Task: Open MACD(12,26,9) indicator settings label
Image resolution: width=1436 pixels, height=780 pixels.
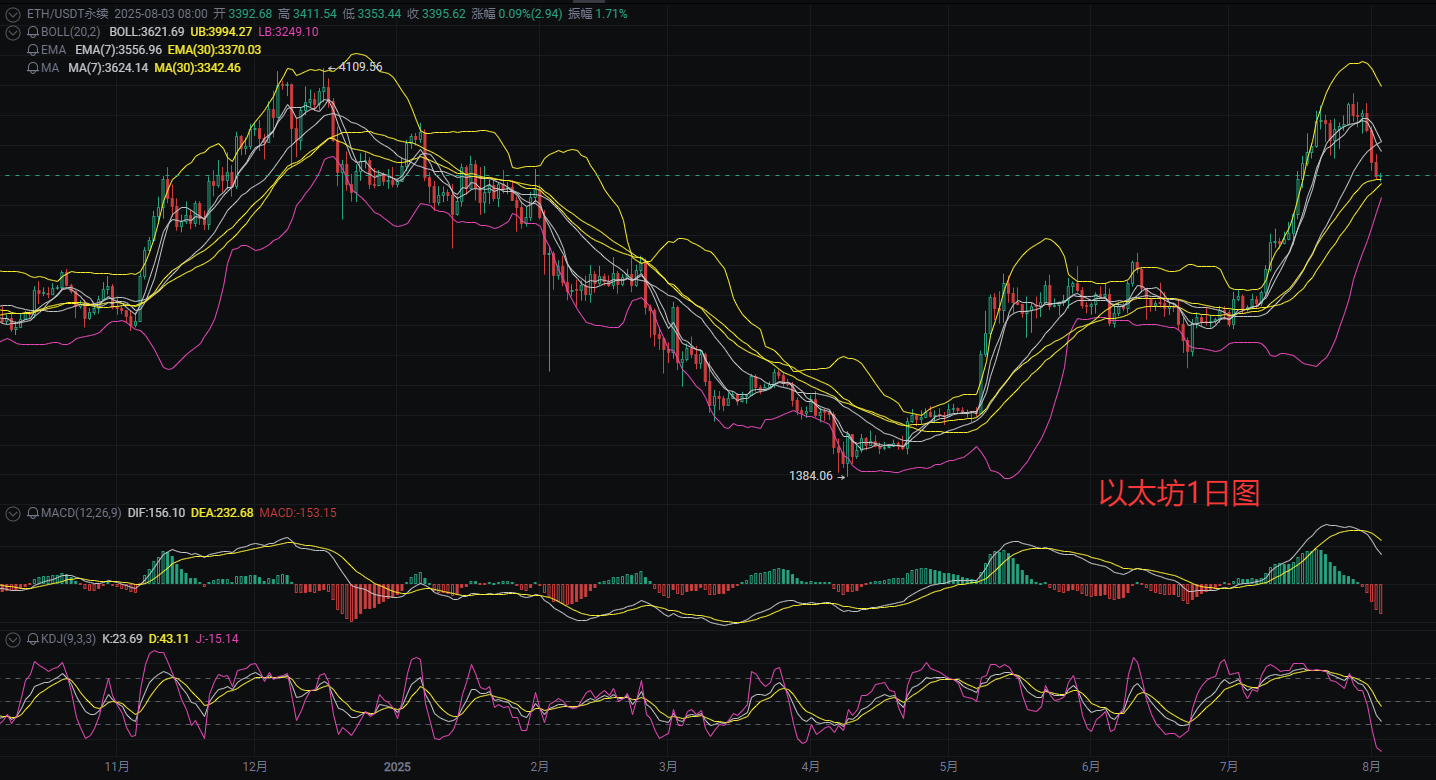Action: tap(81, 513)
